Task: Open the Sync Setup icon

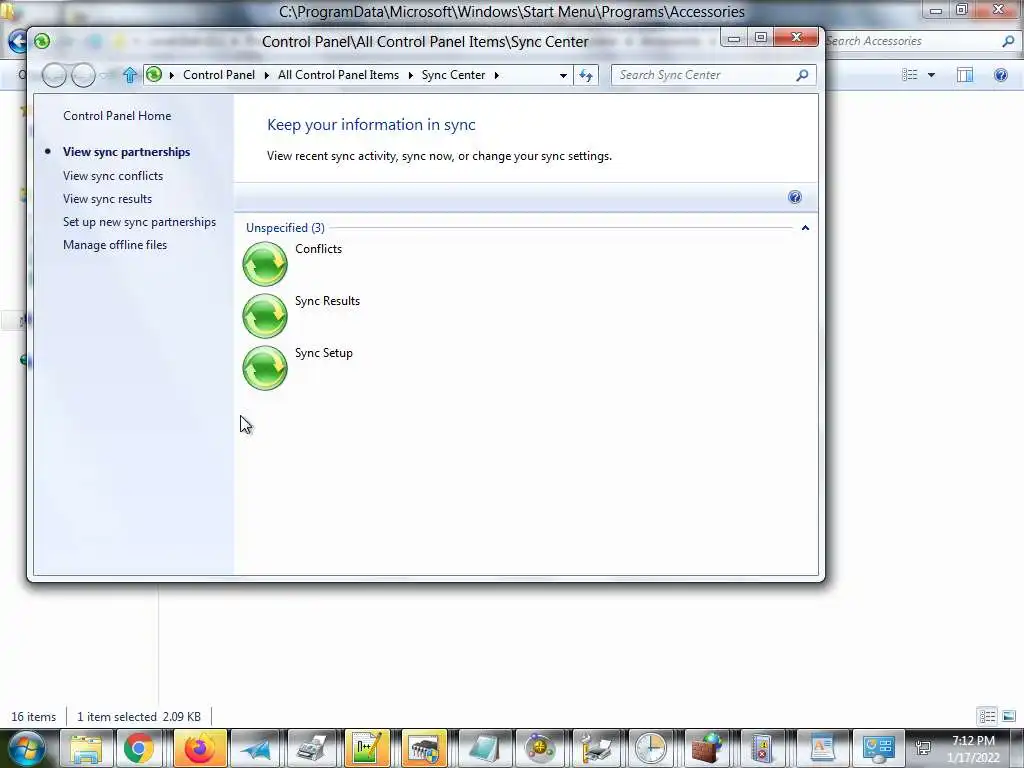Action: (265, 368)
